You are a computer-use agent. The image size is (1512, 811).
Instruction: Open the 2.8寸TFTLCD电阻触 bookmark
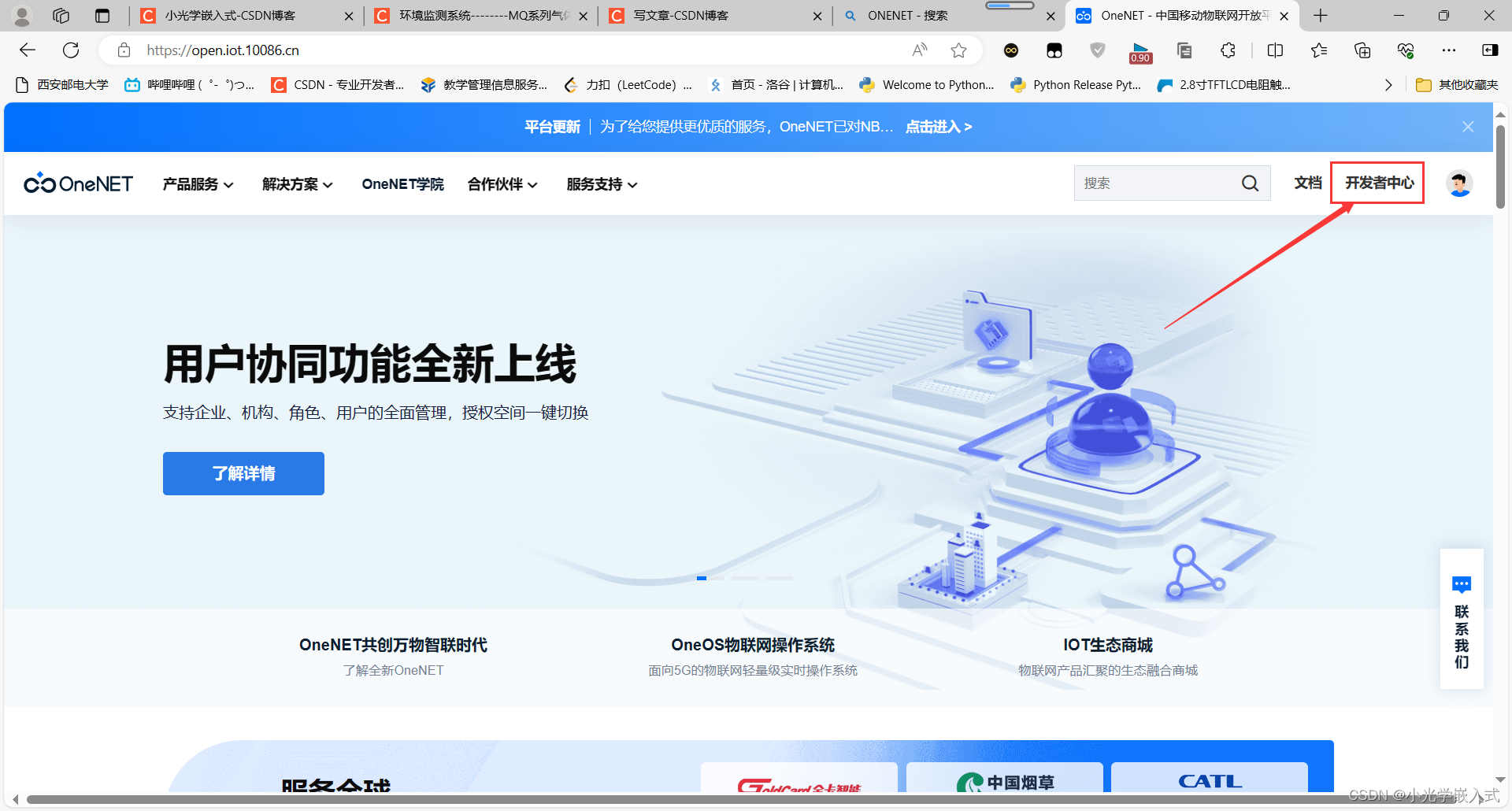pos(1225,85)
